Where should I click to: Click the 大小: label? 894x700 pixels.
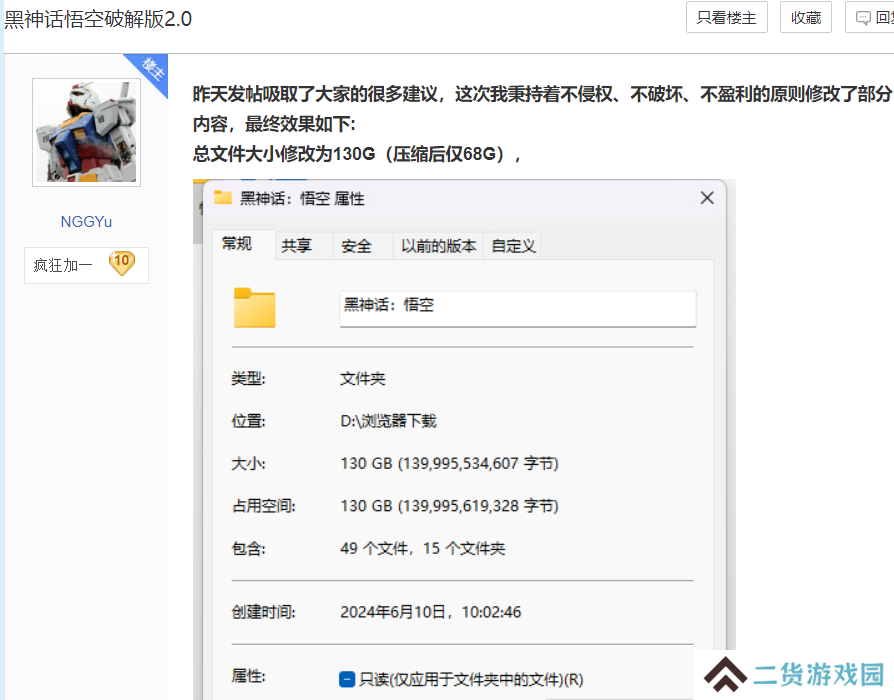[248, 463]
